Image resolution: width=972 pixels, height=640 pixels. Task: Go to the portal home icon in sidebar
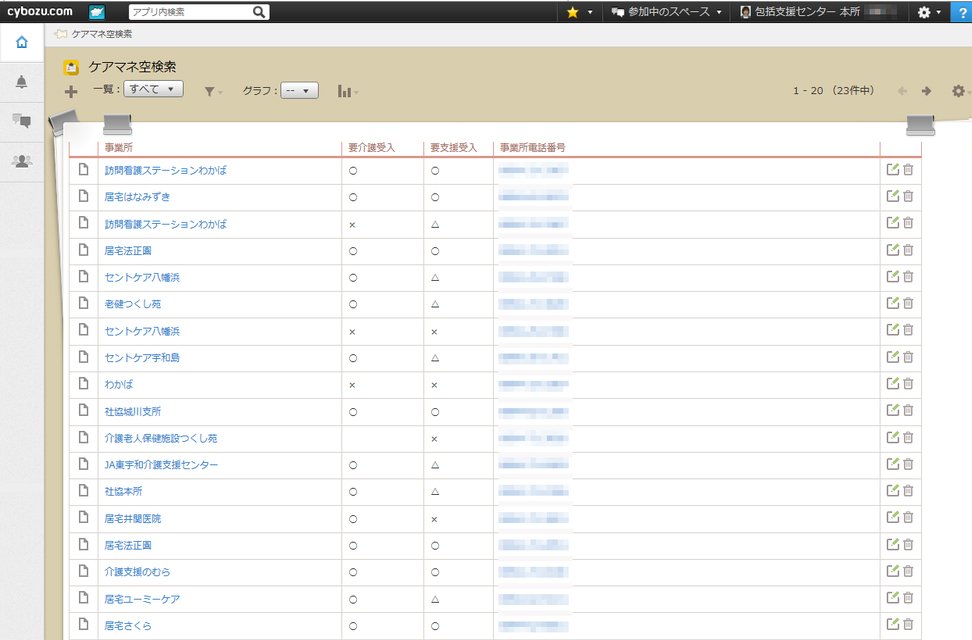pos(22,42)
